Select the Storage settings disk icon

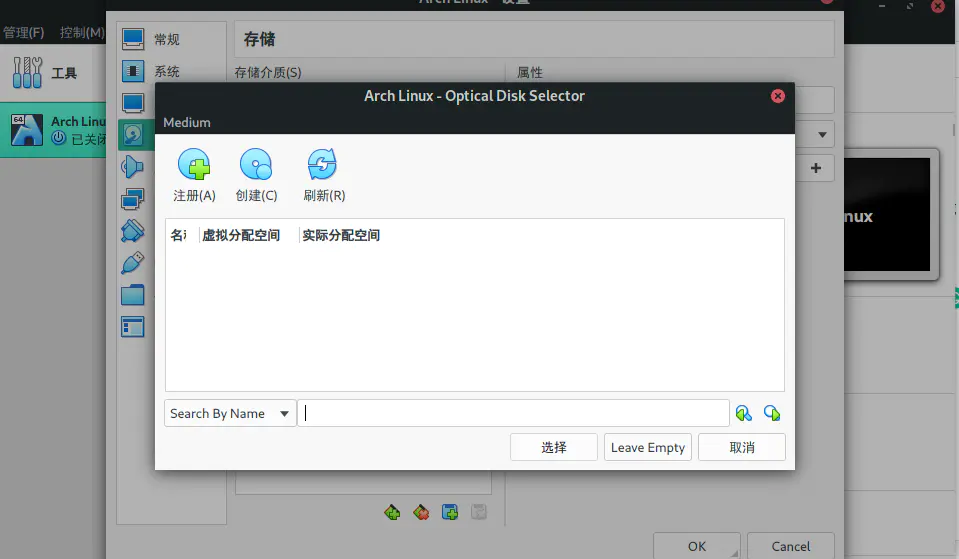click(133, 135)
